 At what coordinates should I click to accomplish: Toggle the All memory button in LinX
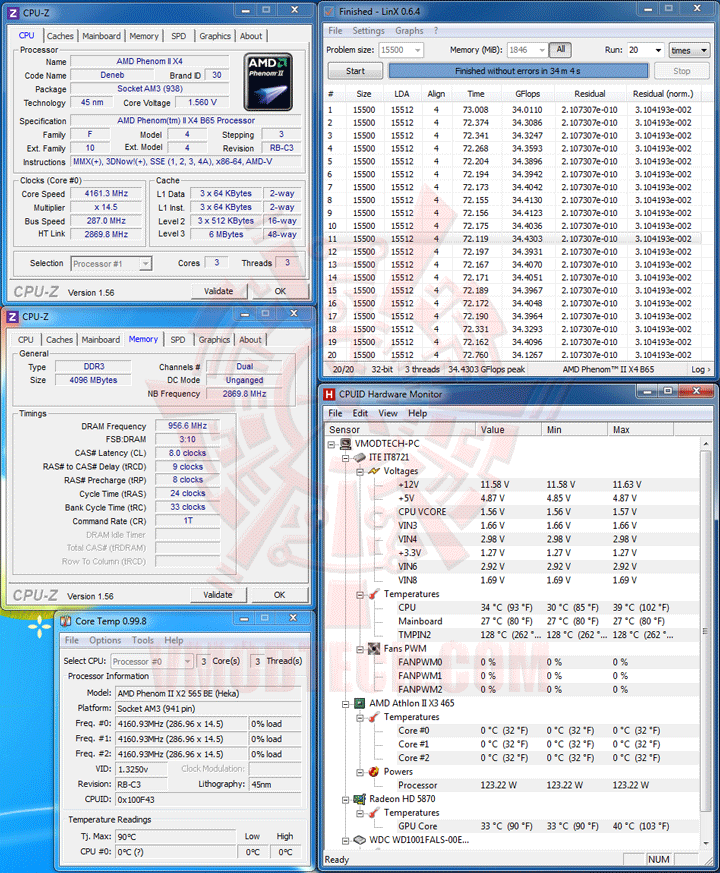[x=561, y=50]
